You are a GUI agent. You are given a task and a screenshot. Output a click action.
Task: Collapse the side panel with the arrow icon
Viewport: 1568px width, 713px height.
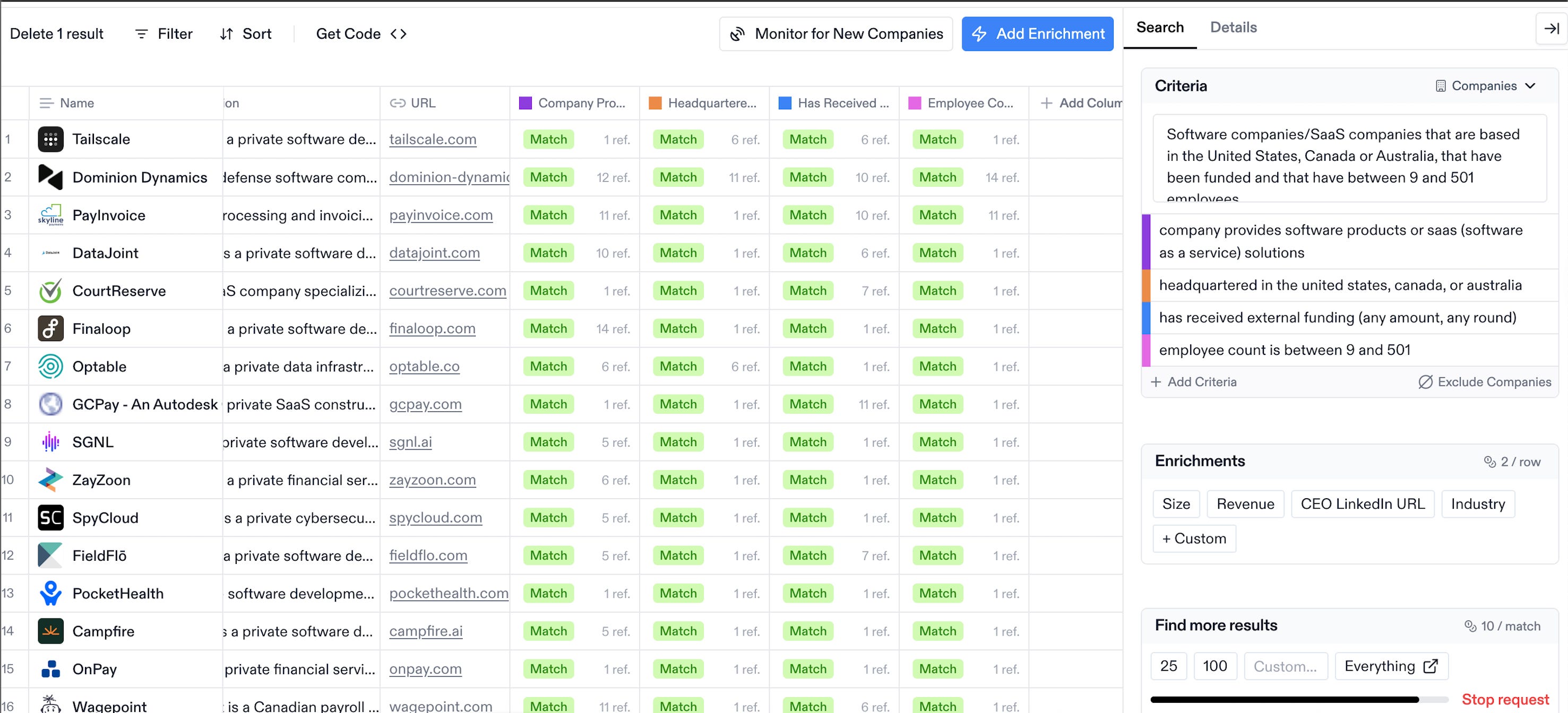click(1550, 29)
